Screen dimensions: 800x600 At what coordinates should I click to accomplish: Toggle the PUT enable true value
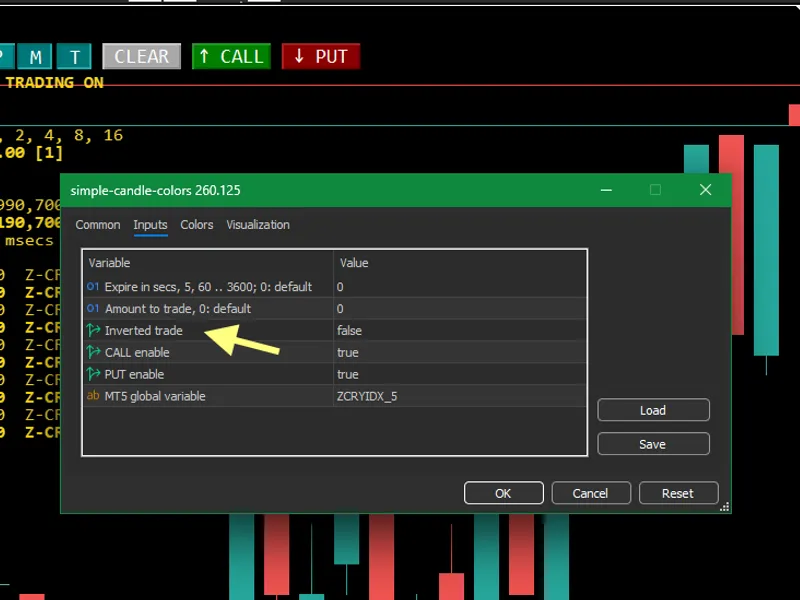[x=460, y=374]
